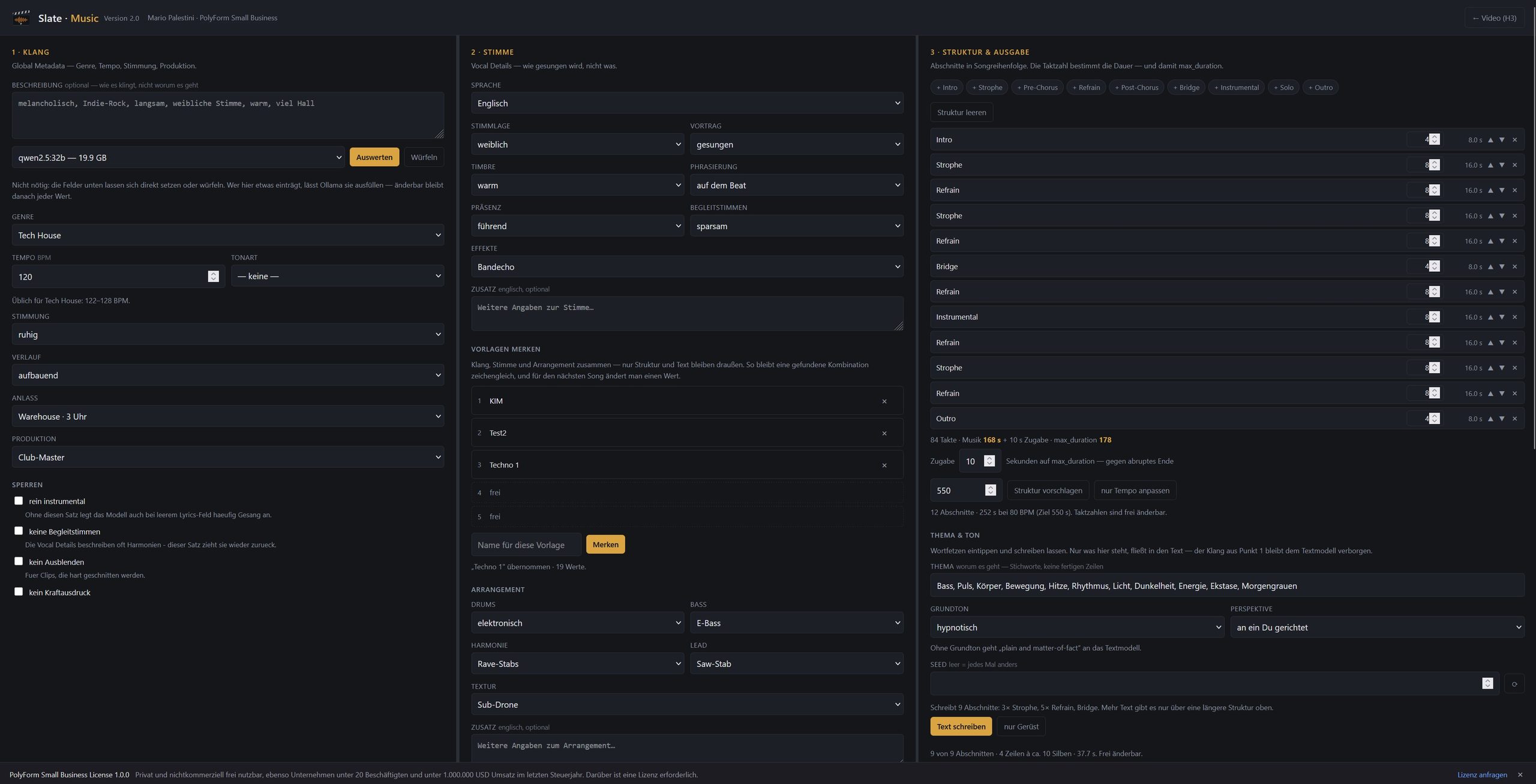Remove the Instrumental section row

1514,317
